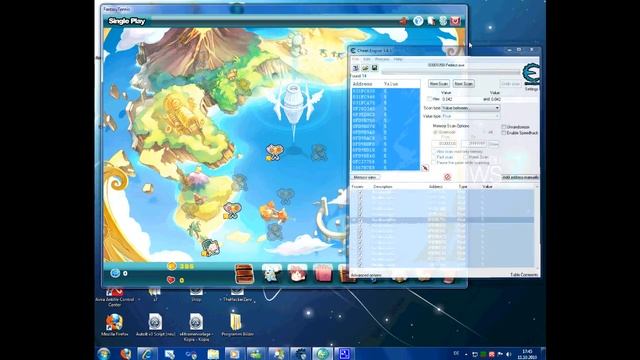Click the New Scan button
Image resolution: width=640 pixels, height=360 pixels.
[x=439, y=84]
